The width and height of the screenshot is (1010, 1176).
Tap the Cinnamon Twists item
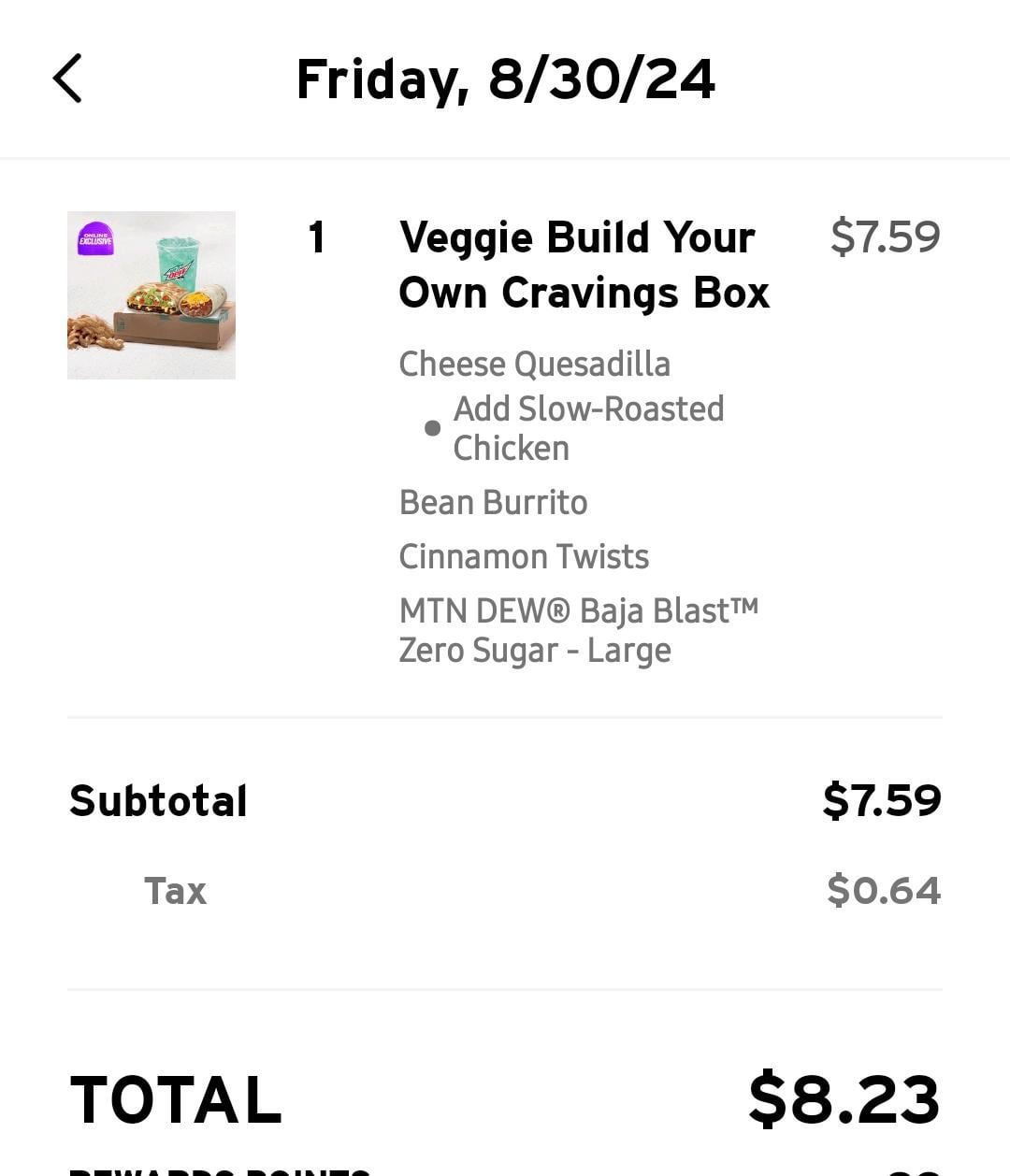(524, 556)
